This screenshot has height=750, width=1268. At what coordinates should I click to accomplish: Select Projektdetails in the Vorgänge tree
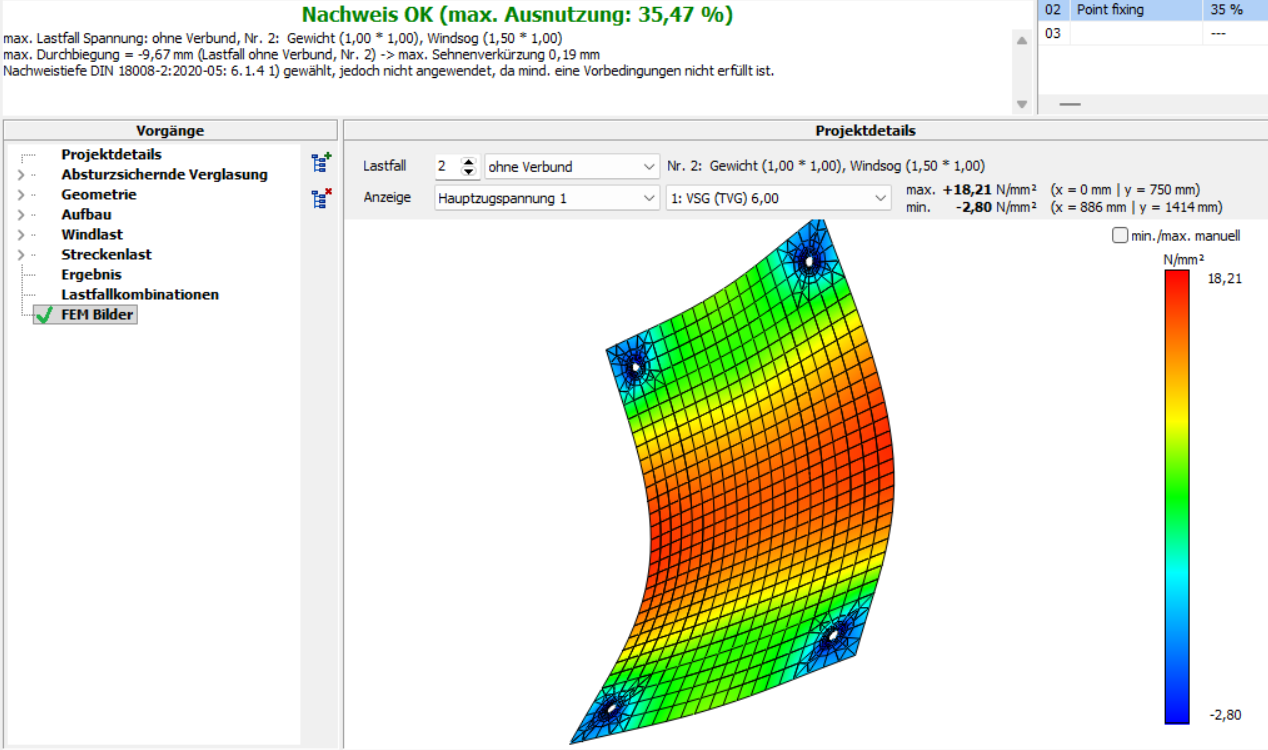[111, 155]
